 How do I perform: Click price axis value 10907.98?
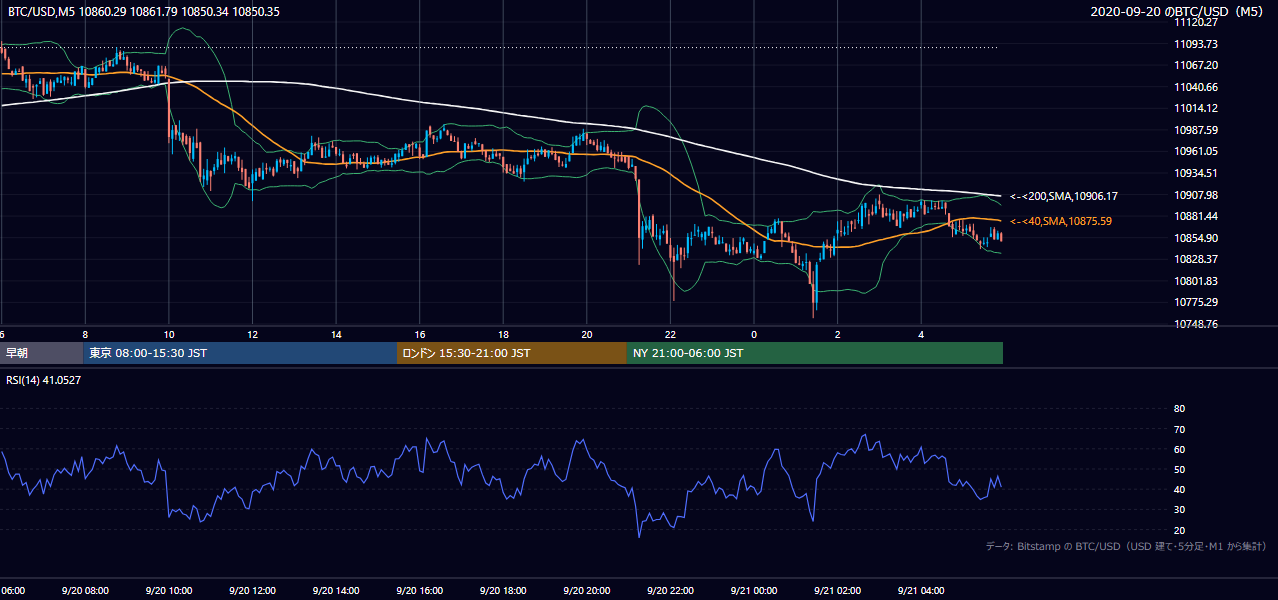pyautogui.click(x=1196, y=195)
